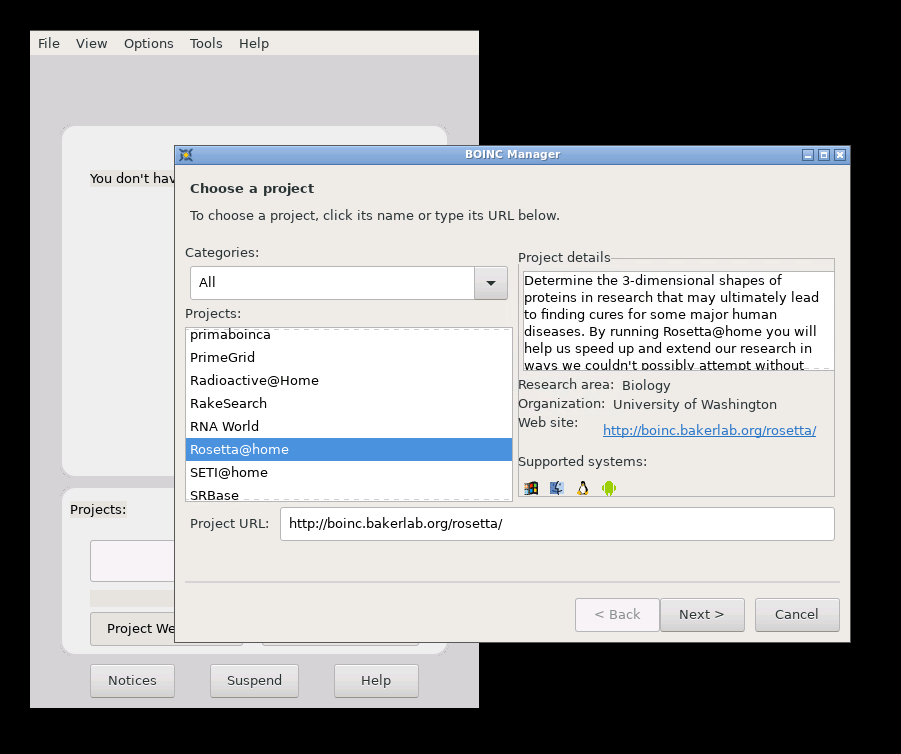Select PrimeGrid in the Projects list
The height and width of the screenshot is (754, 901).
point(349,357)
